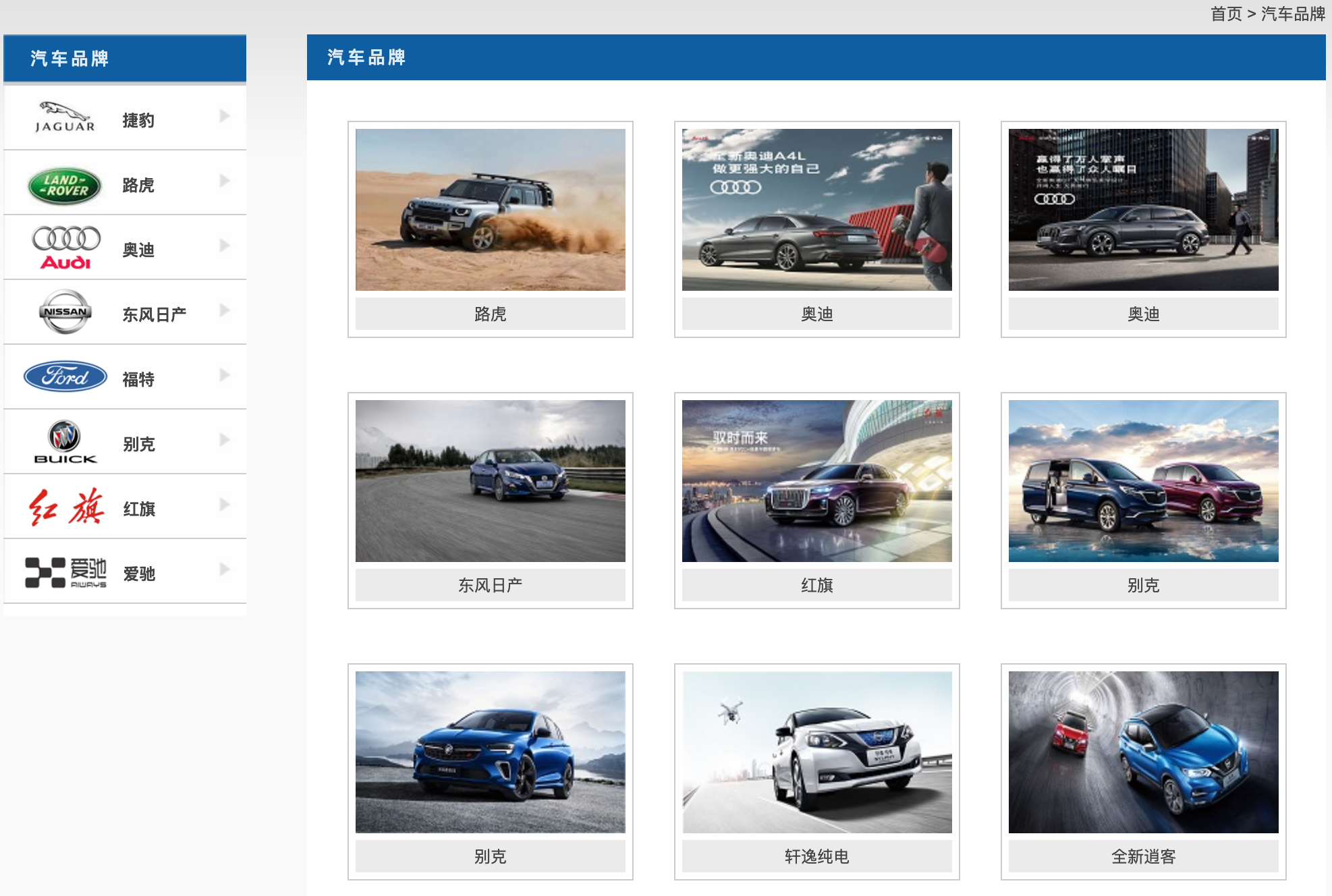
Task: Select the Audi four-rings logo
Action: [x=66, y=248]
